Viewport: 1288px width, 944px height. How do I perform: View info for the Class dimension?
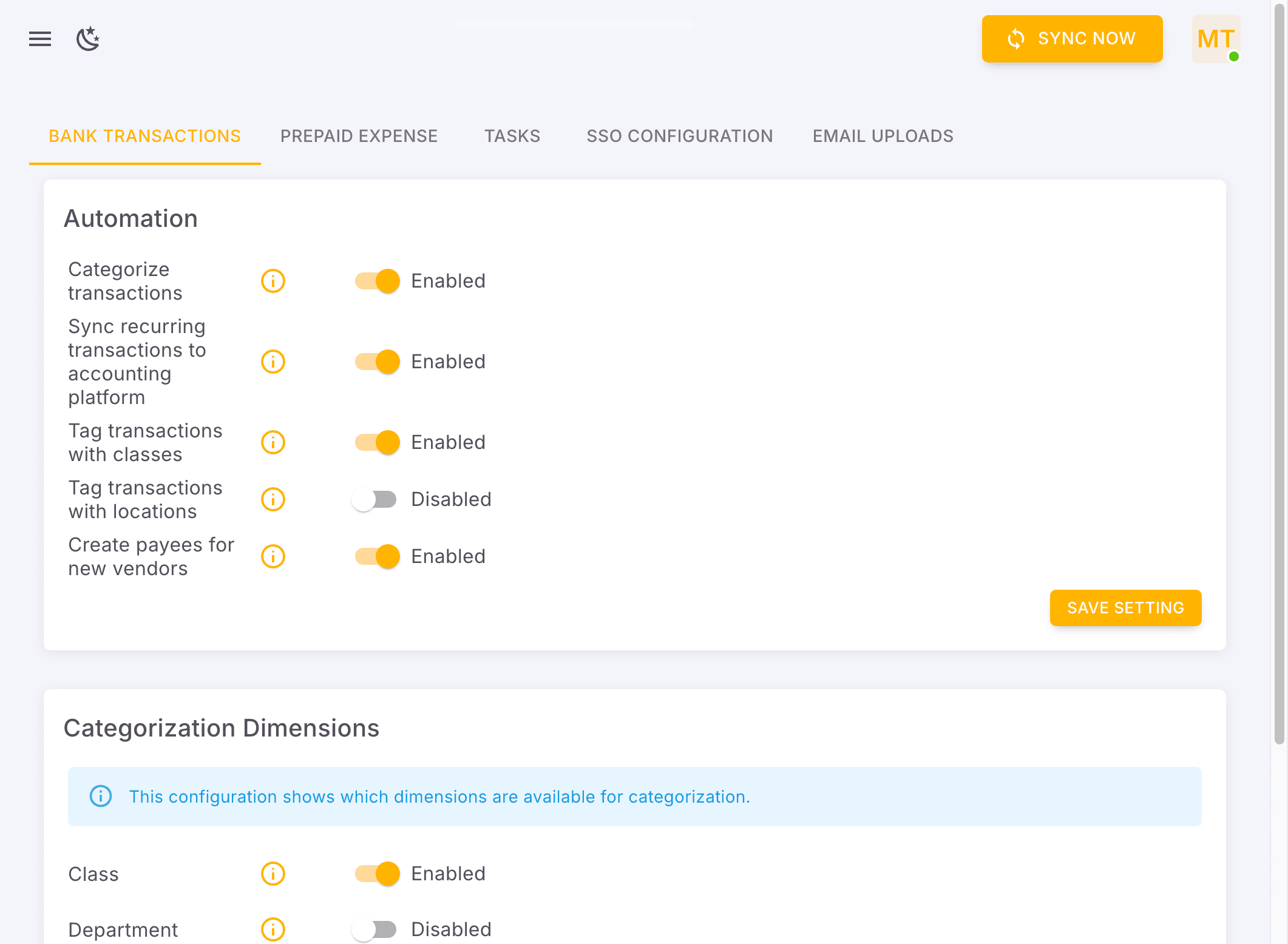(273, 874)
